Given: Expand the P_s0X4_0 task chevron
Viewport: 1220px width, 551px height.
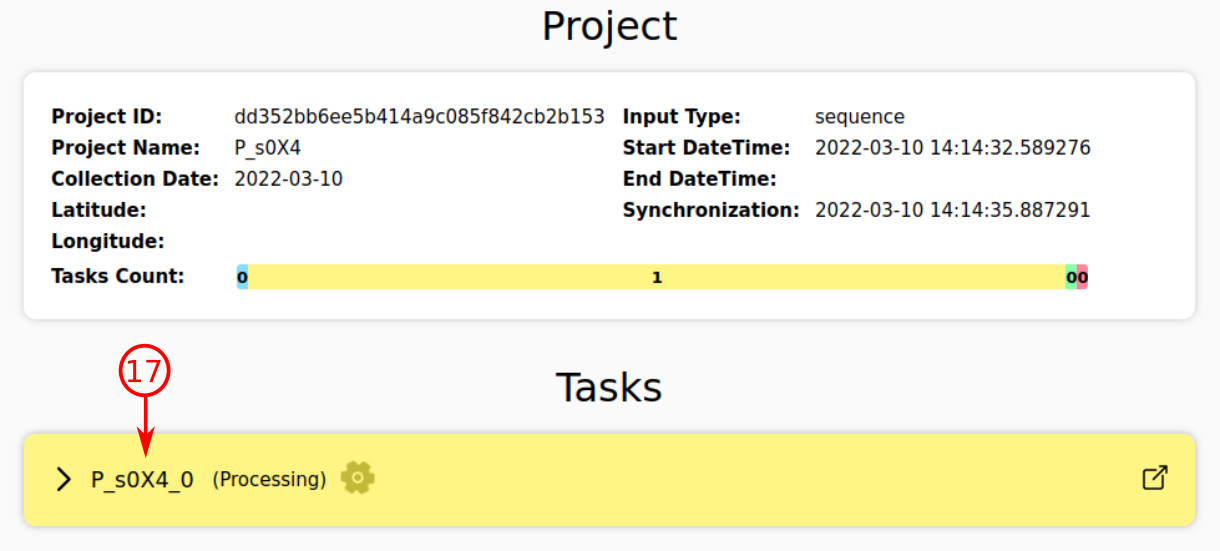Looking at the screenshot, I should pyautogui.click(x=64, y=480).
